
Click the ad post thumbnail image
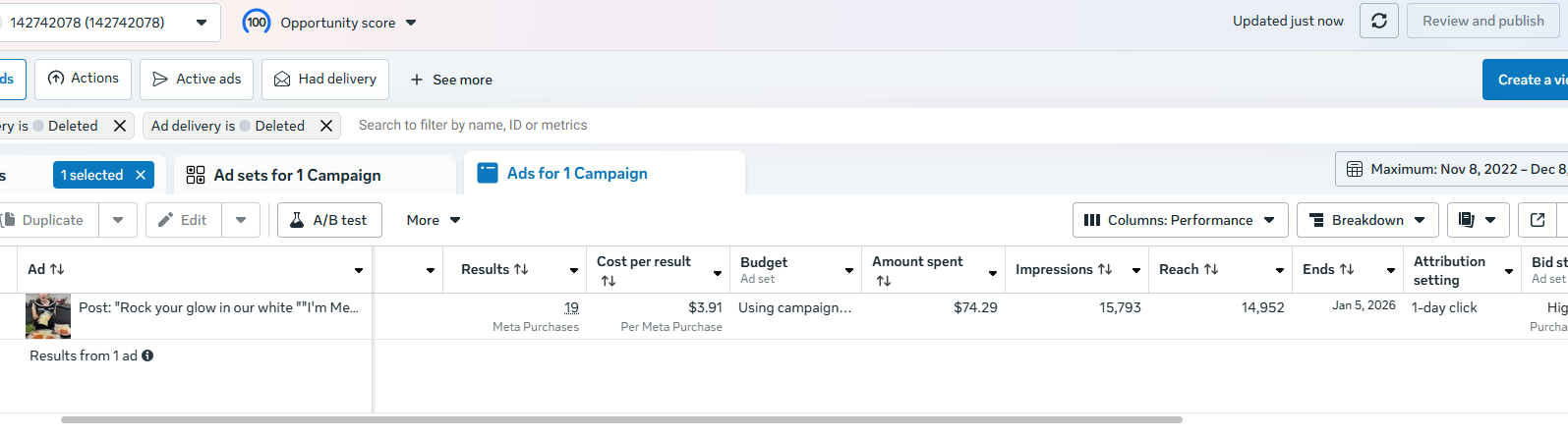tap(48, 316)
